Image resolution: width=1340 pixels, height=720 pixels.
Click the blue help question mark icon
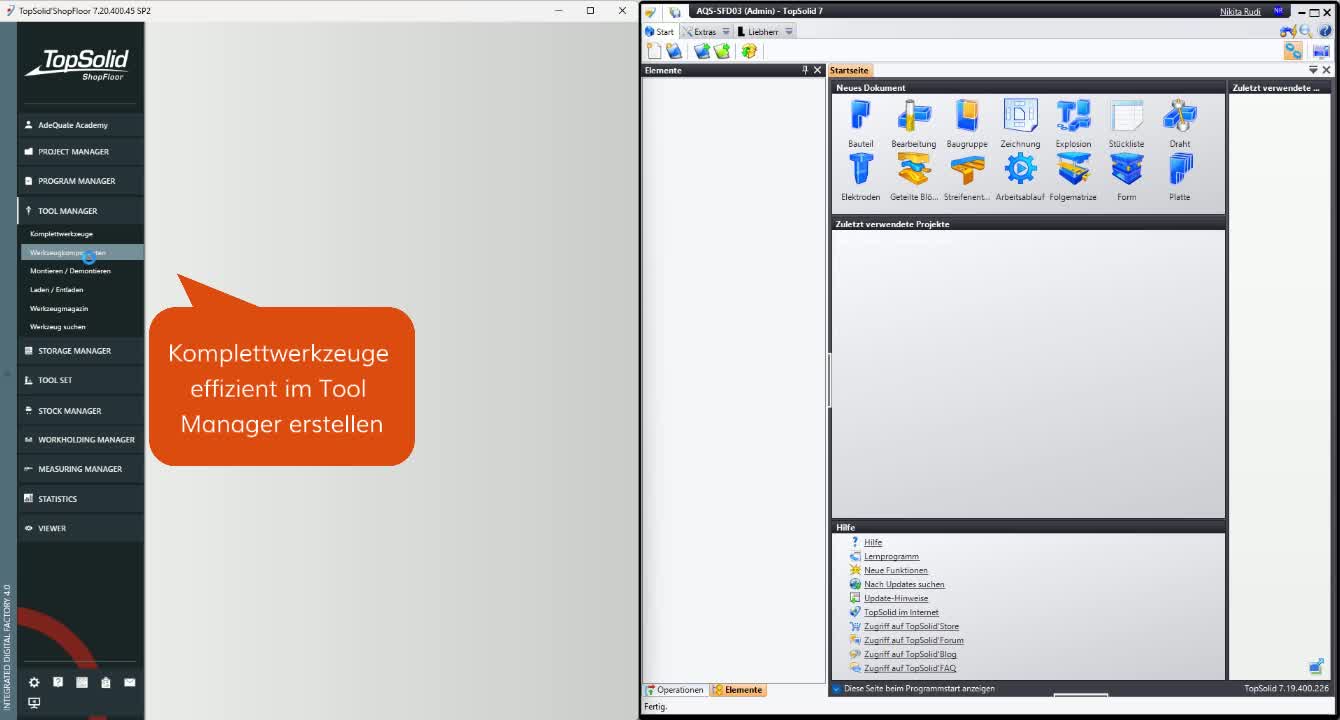point(1325,31)
